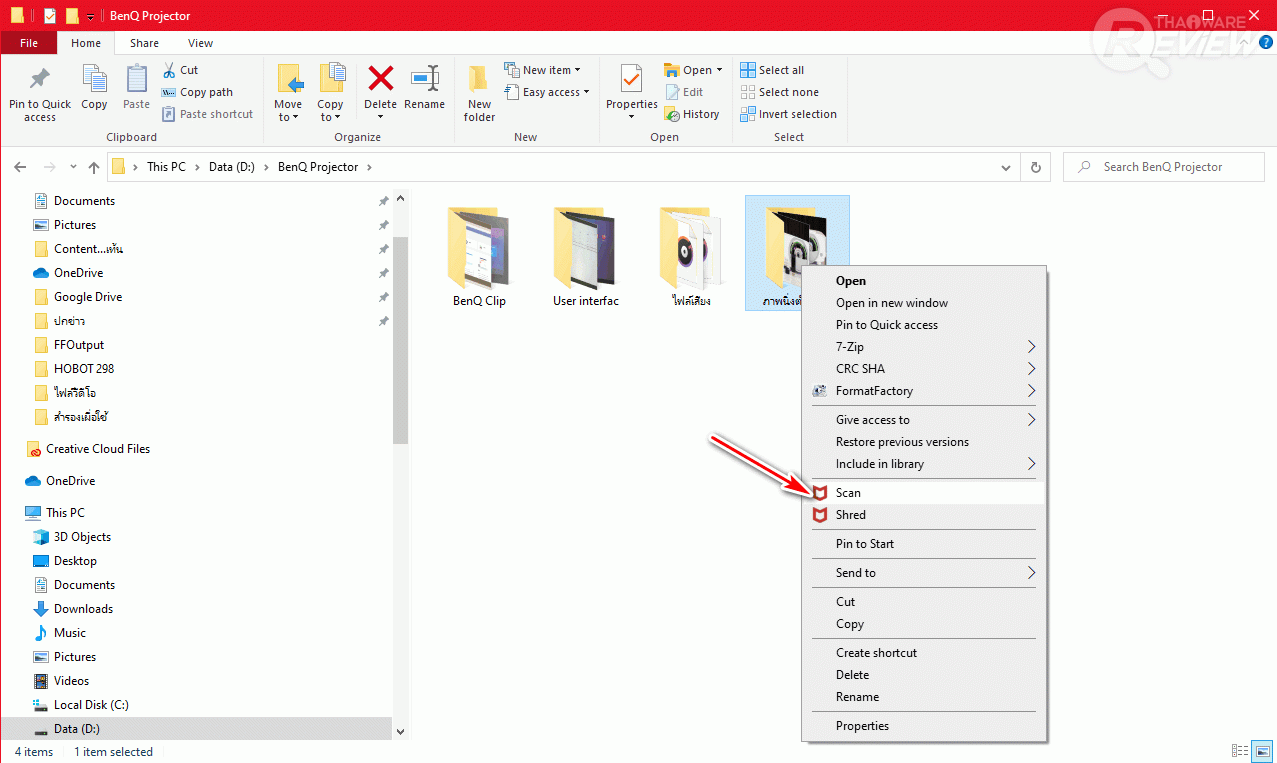Click the Refresh button beside address bar

click(1036, 167)
